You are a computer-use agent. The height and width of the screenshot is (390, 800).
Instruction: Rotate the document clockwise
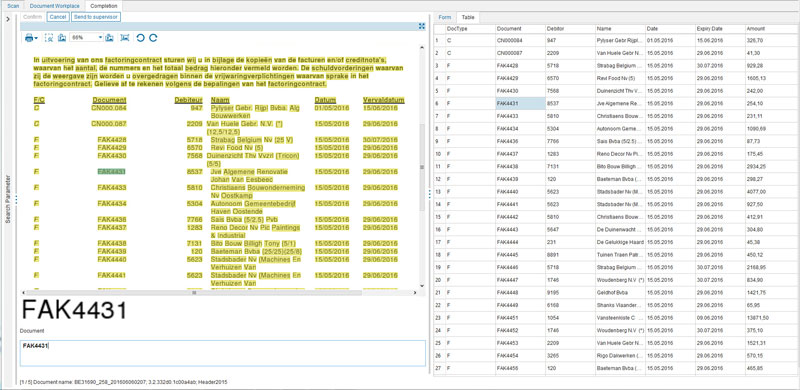153,37
